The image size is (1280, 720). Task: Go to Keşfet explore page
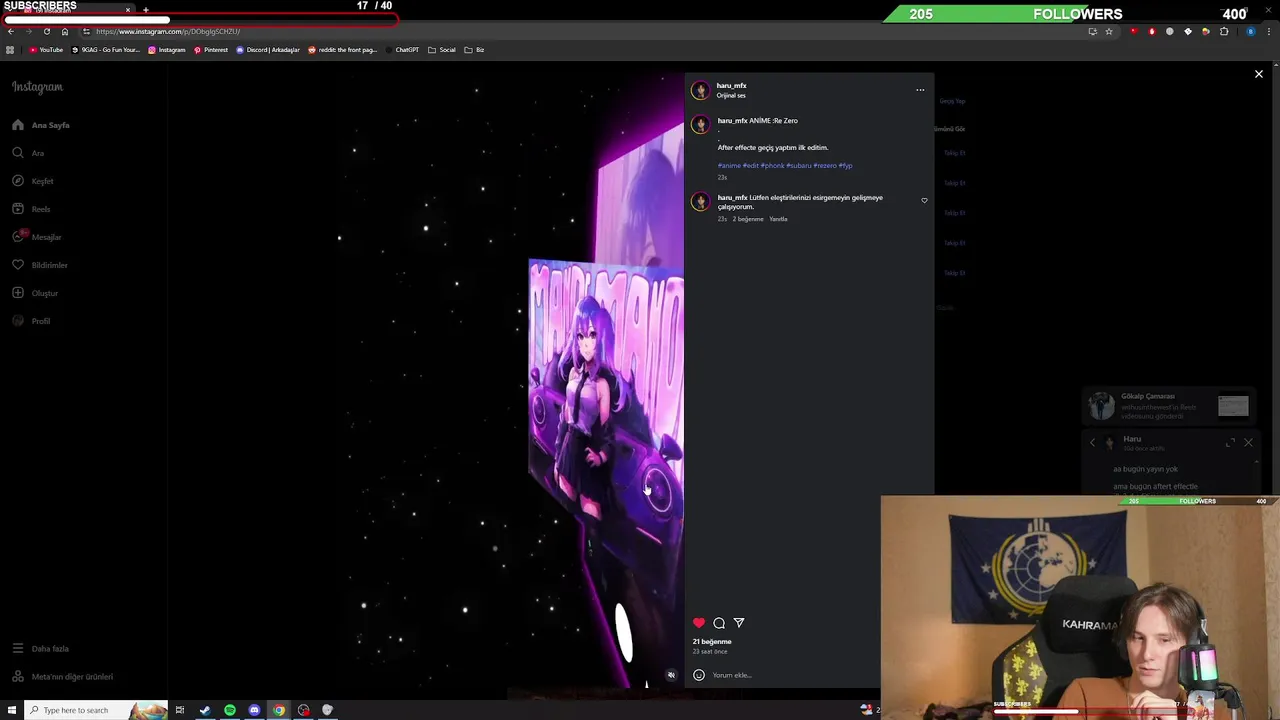coord(33,181)
